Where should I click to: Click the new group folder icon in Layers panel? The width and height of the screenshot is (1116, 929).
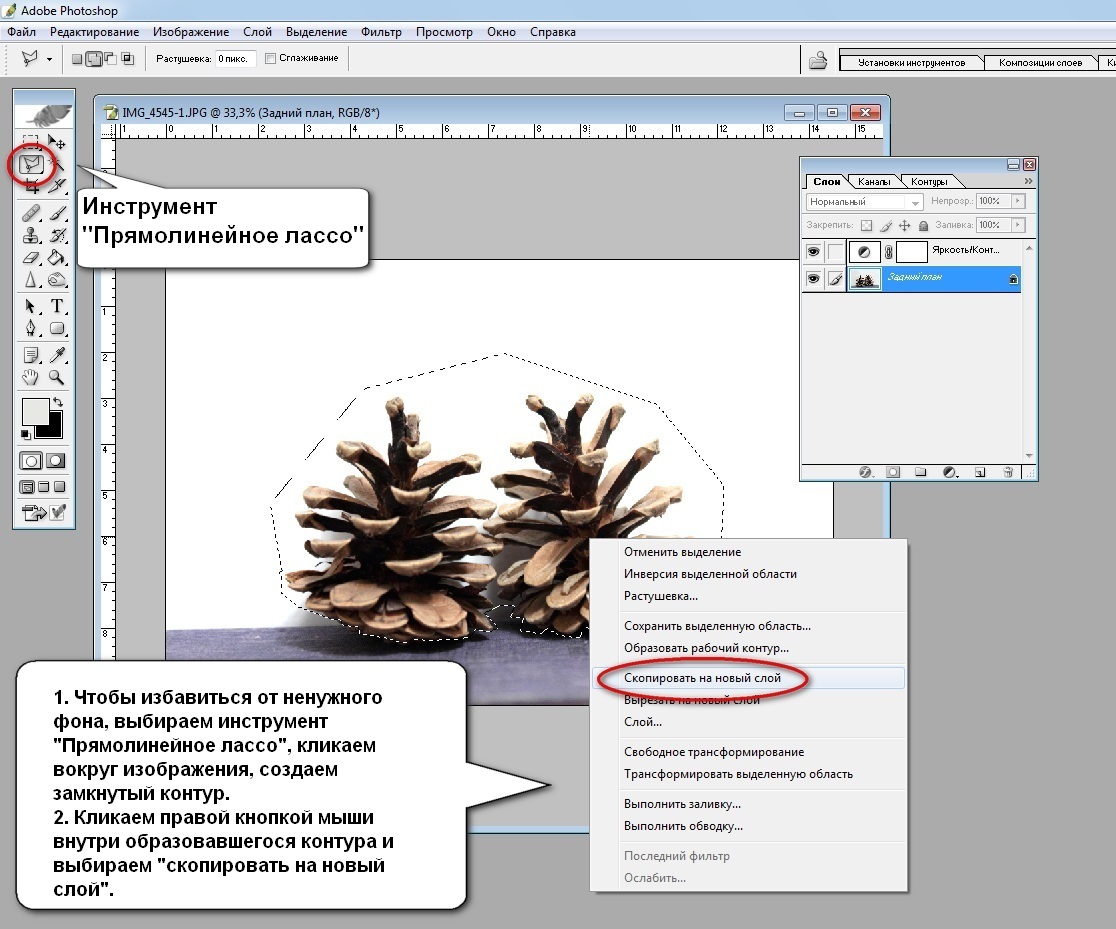point(920,472)
